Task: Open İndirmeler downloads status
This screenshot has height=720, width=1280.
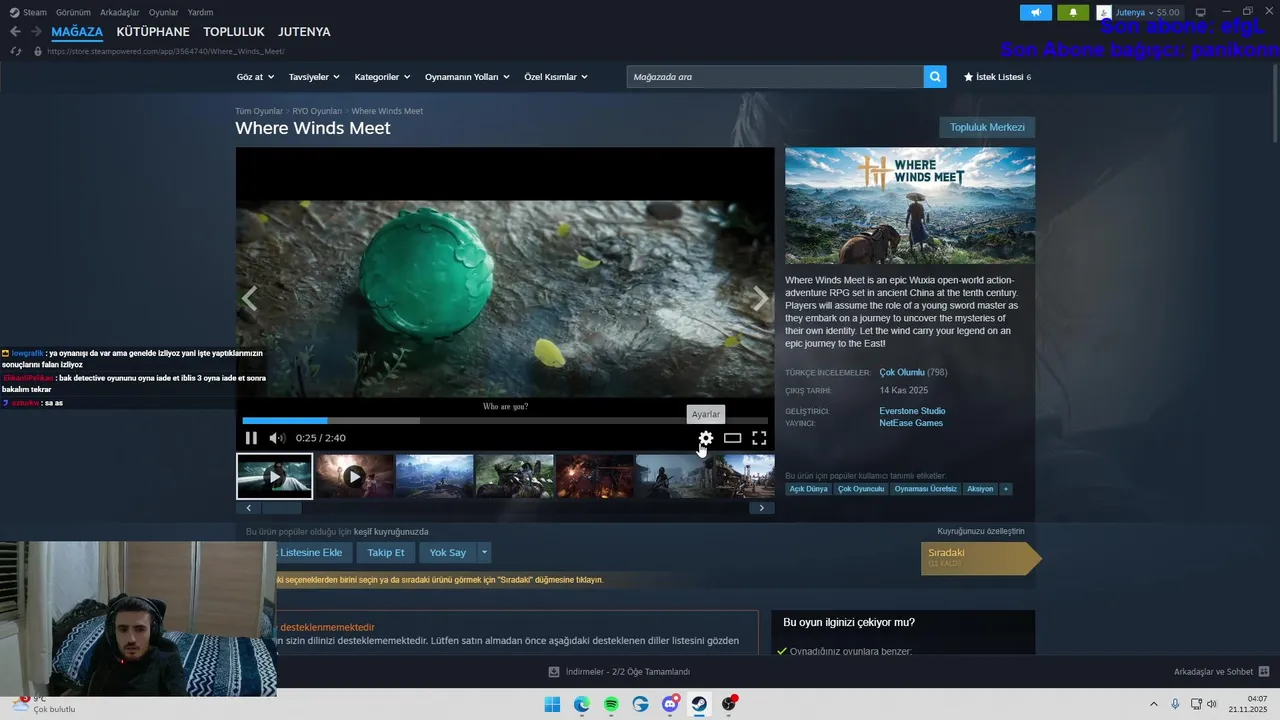Action: pos(620,672)
